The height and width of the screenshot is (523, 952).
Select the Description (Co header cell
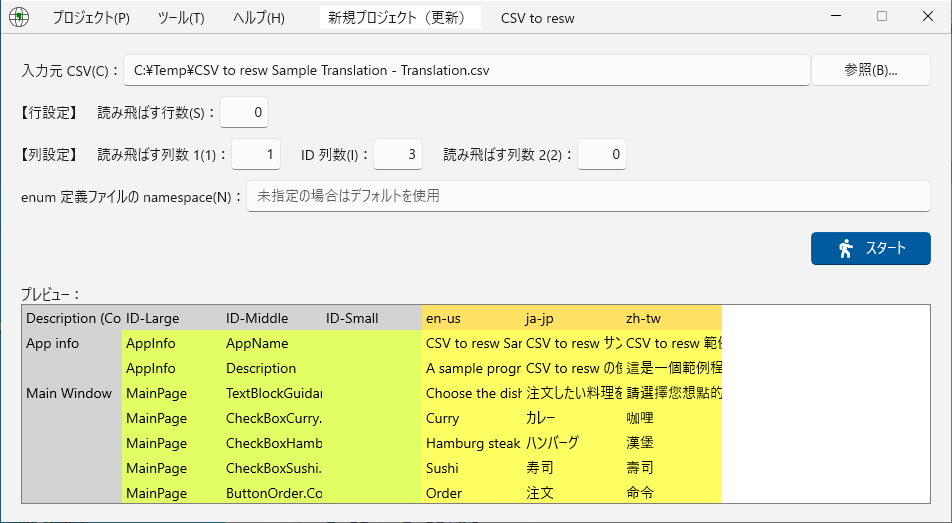[x=72, y=318]
